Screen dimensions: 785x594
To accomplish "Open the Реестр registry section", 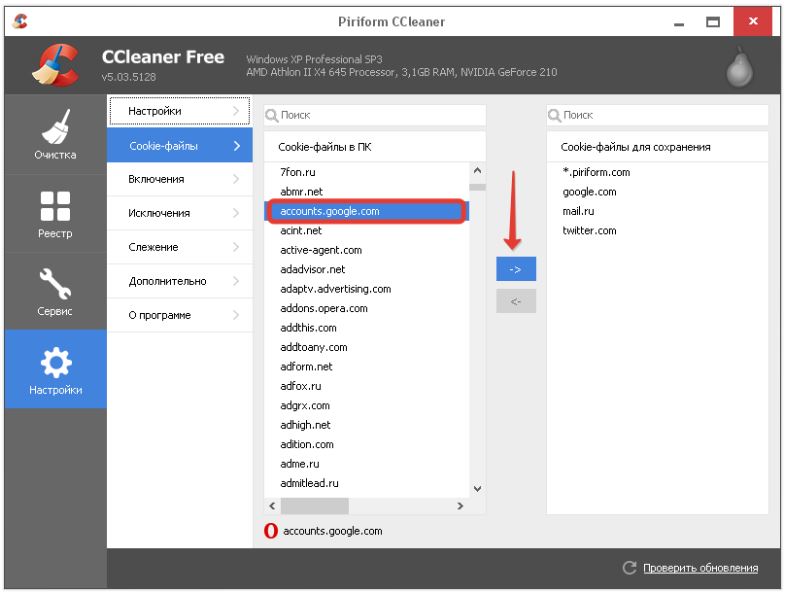I will tap(55, 214).
